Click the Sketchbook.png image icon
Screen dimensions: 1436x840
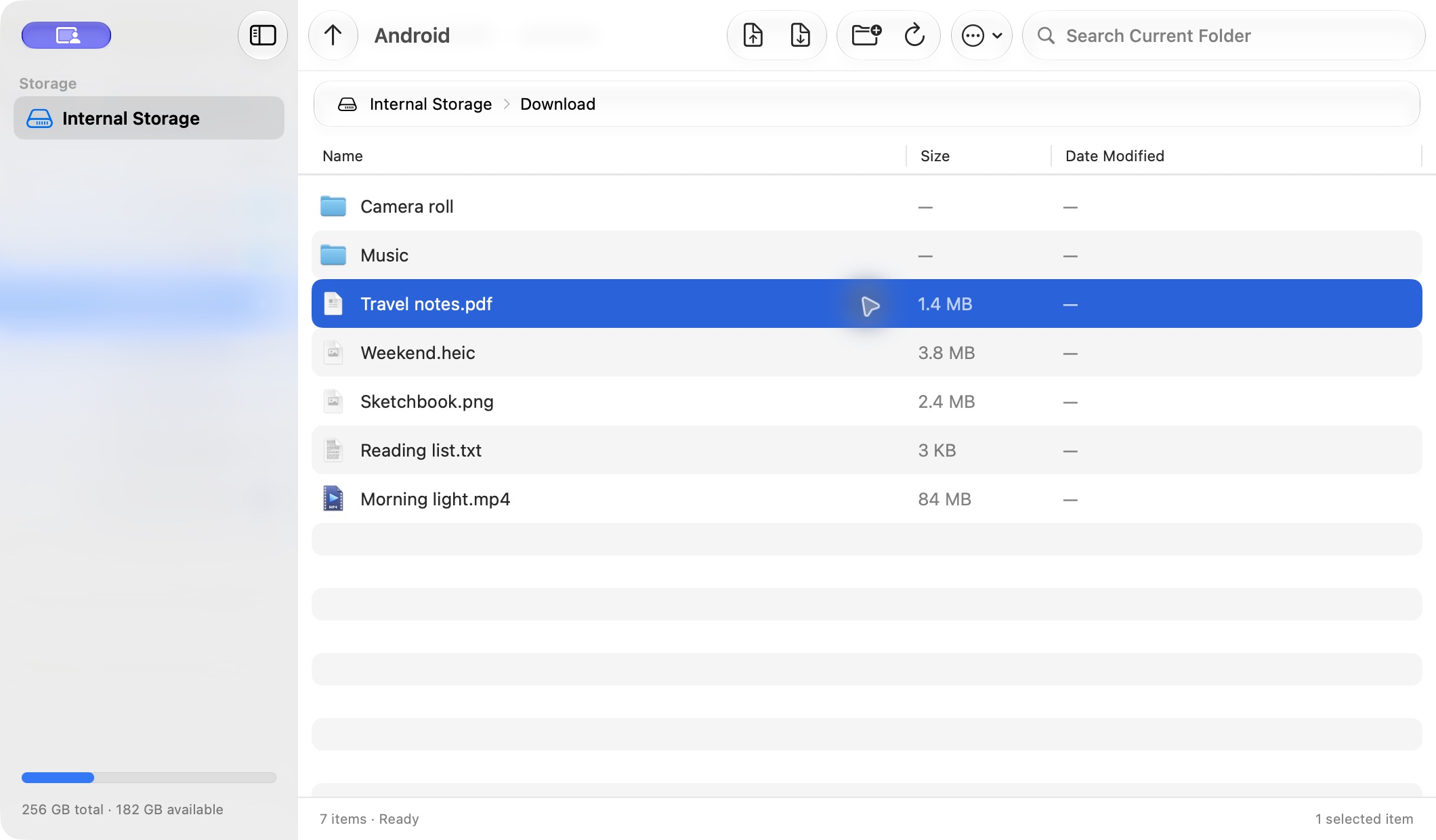coord(333,401)
